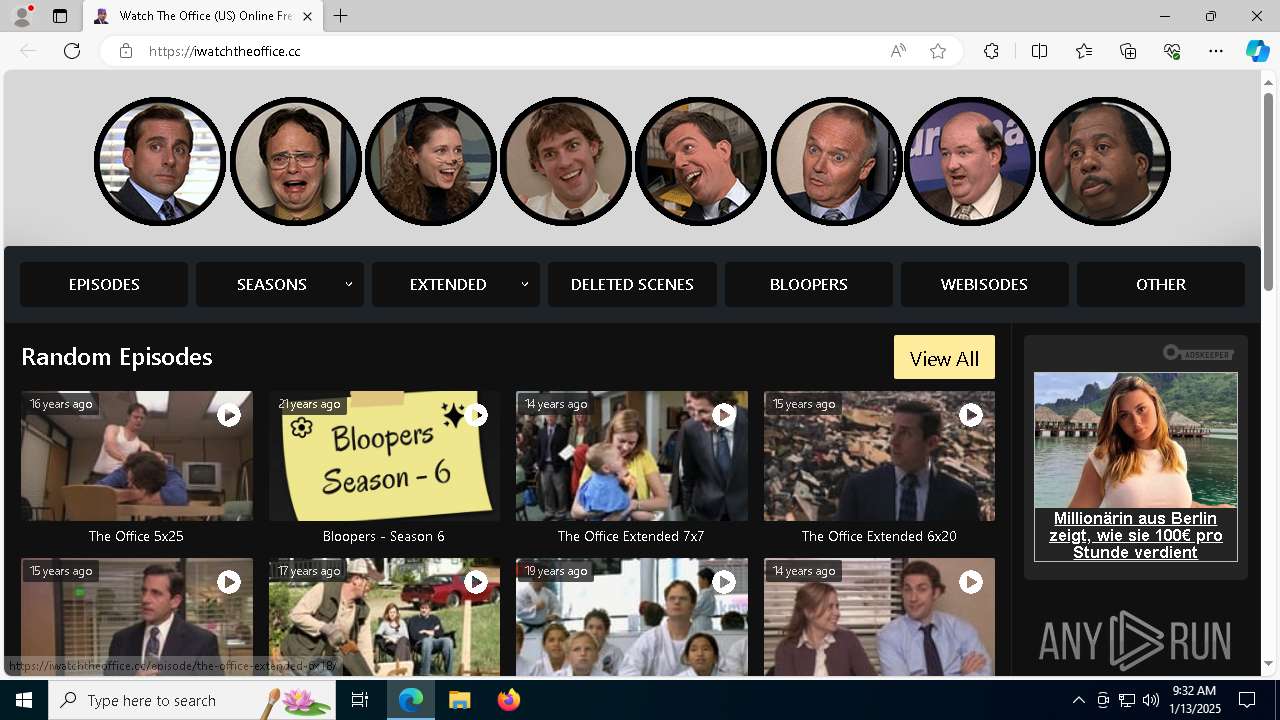Open the volume tray icon

(1150, 700)
